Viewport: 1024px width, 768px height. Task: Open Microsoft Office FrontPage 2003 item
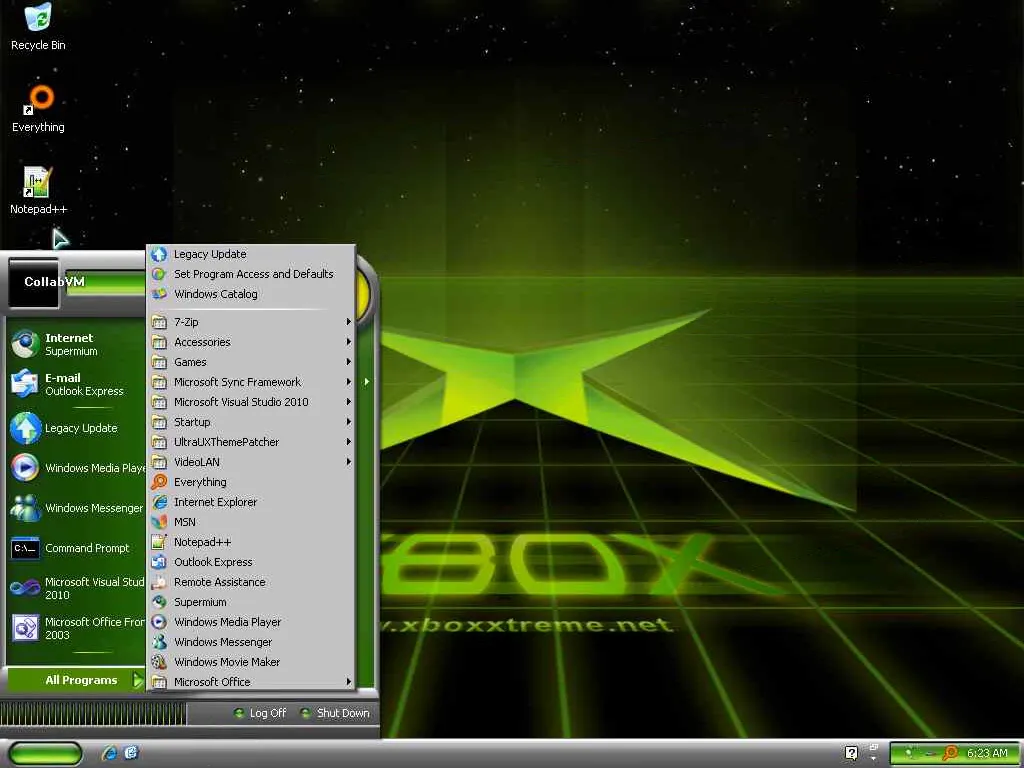[76, 628]
